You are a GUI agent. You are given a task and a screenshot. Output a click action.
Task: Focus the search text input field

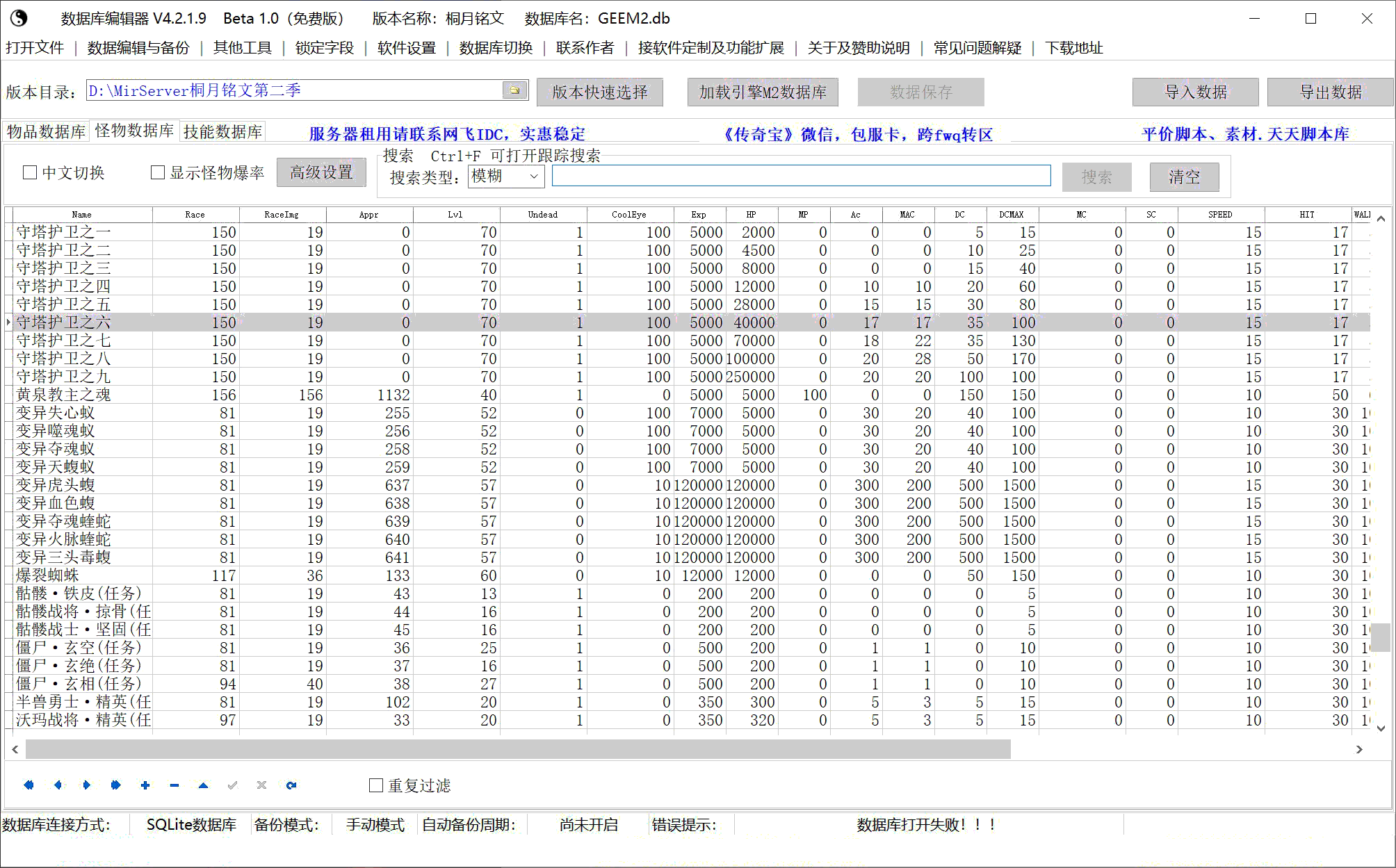coord(801,176)
